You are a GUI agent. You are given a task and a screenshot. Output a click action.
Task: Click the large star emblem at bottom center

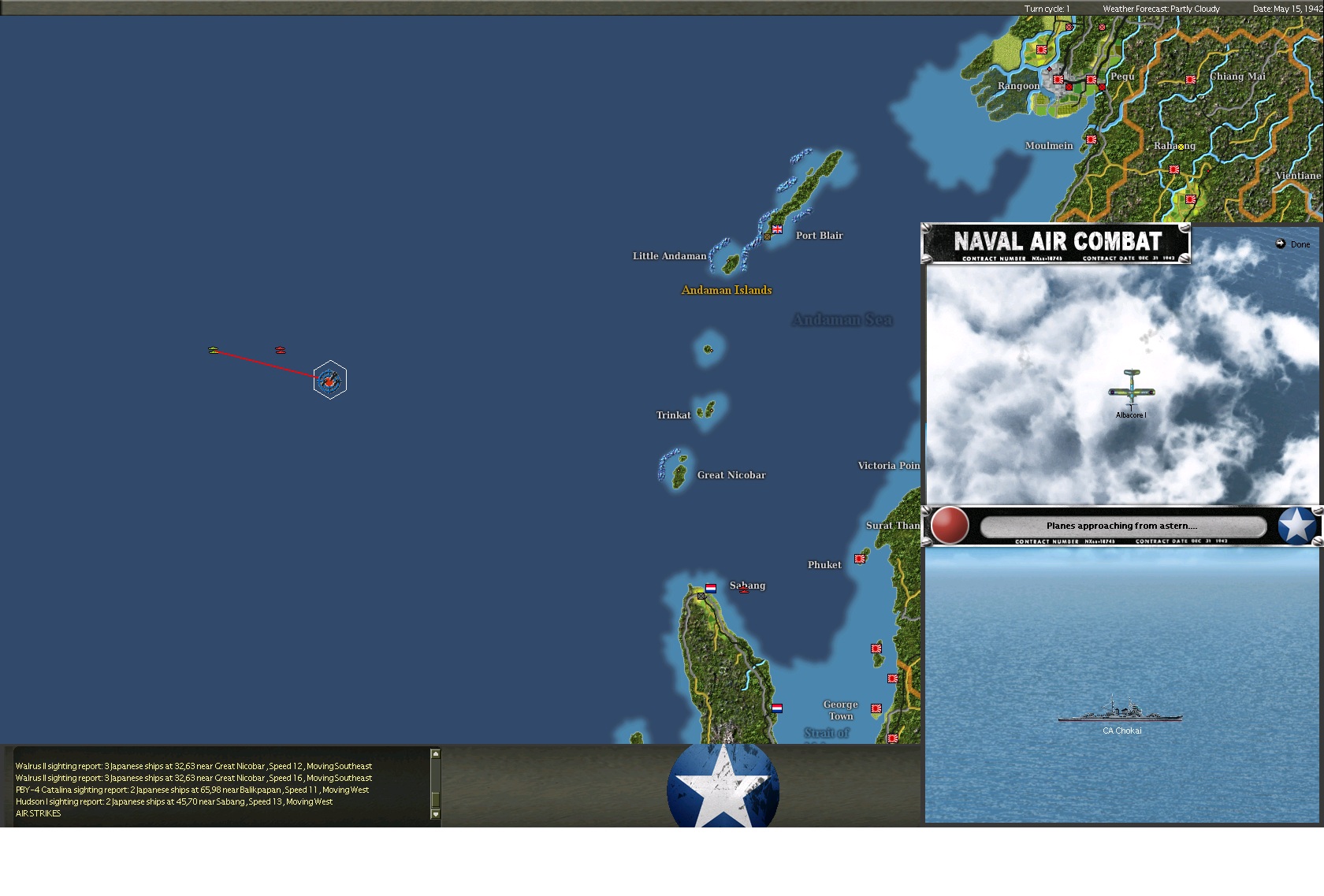coord(723,786)
